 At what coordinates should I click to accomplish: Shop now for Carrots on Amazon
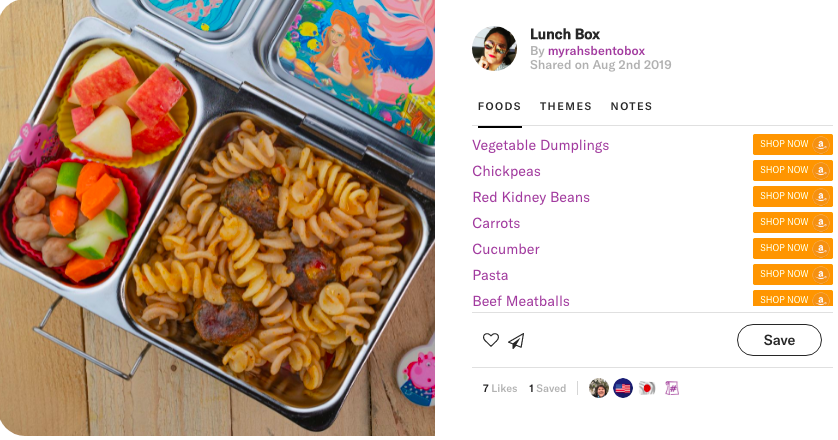click(793, 222)
